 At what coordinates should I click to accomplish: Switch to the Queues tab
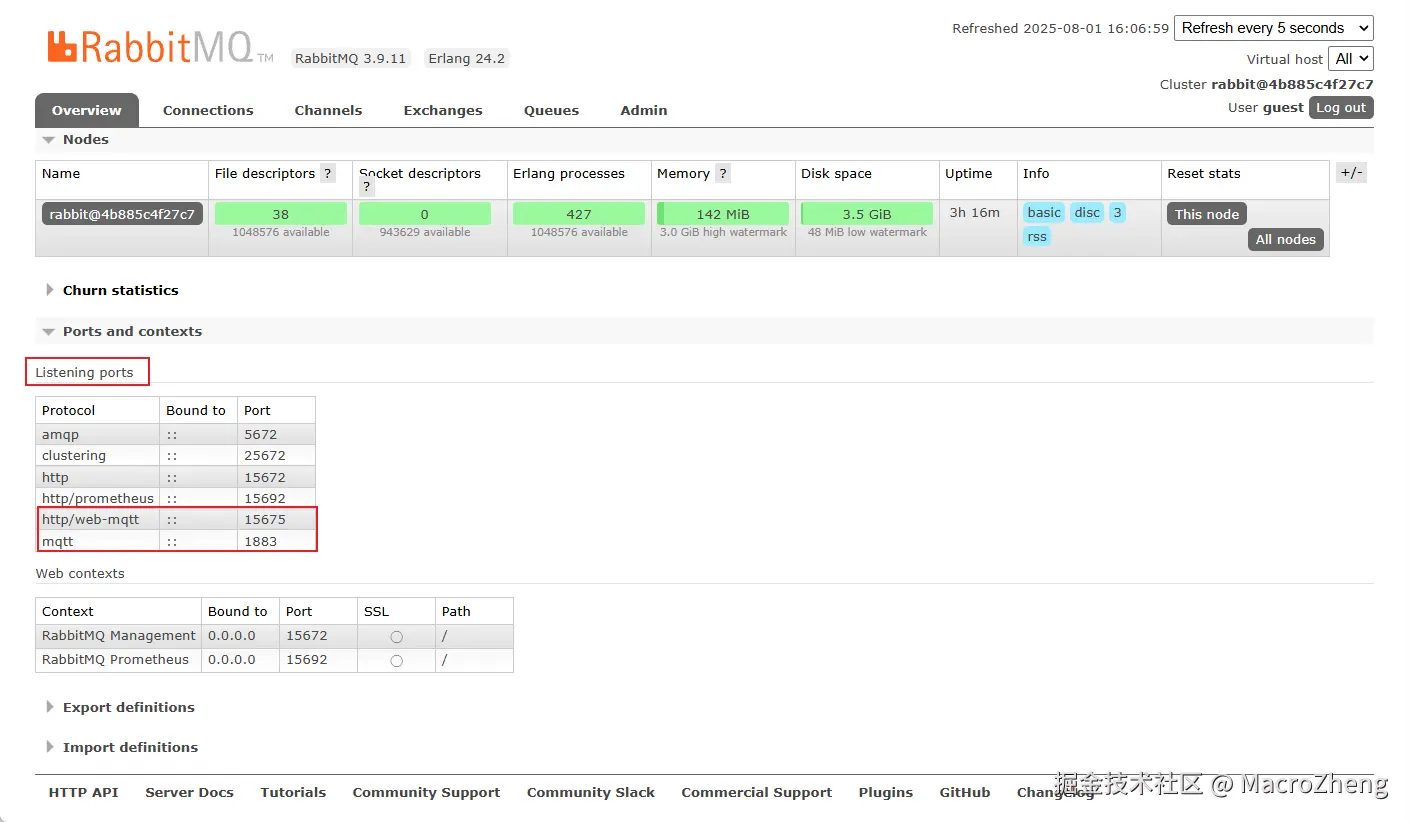coord(551,110)
